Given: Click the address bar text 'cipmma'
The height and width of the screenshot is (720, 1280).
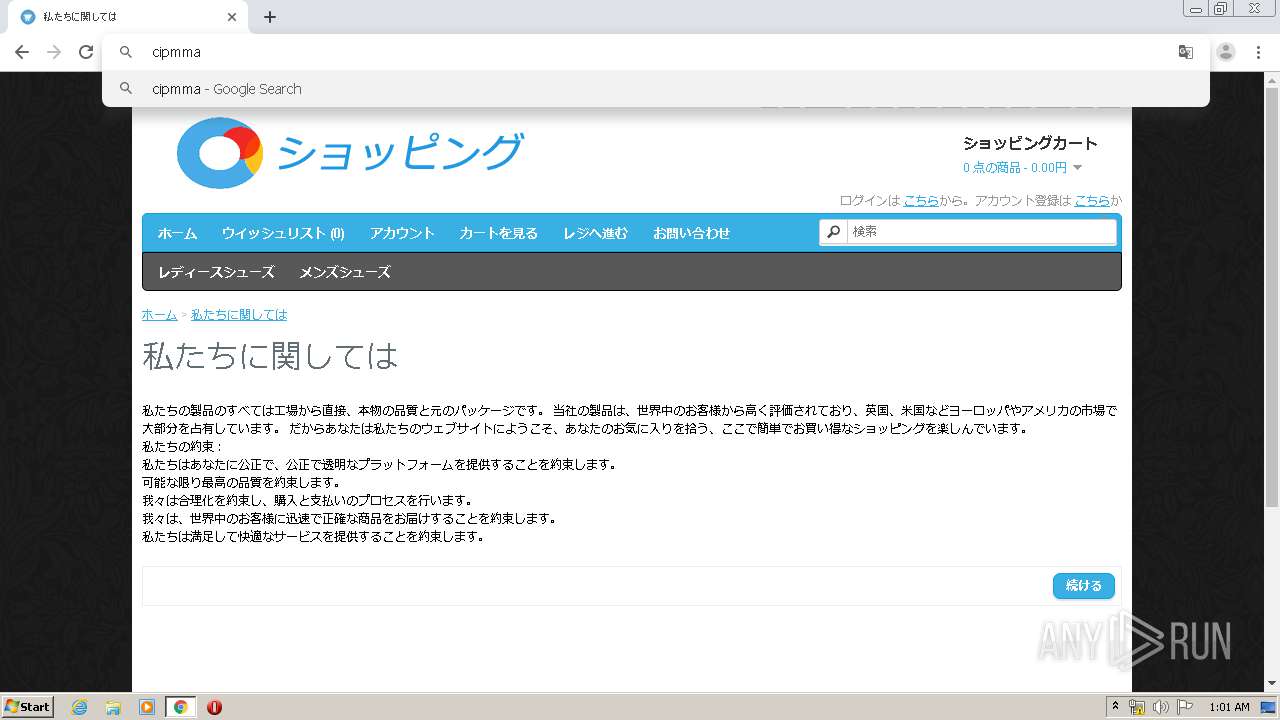Looking at the screenshot, I should click(176, 52).
